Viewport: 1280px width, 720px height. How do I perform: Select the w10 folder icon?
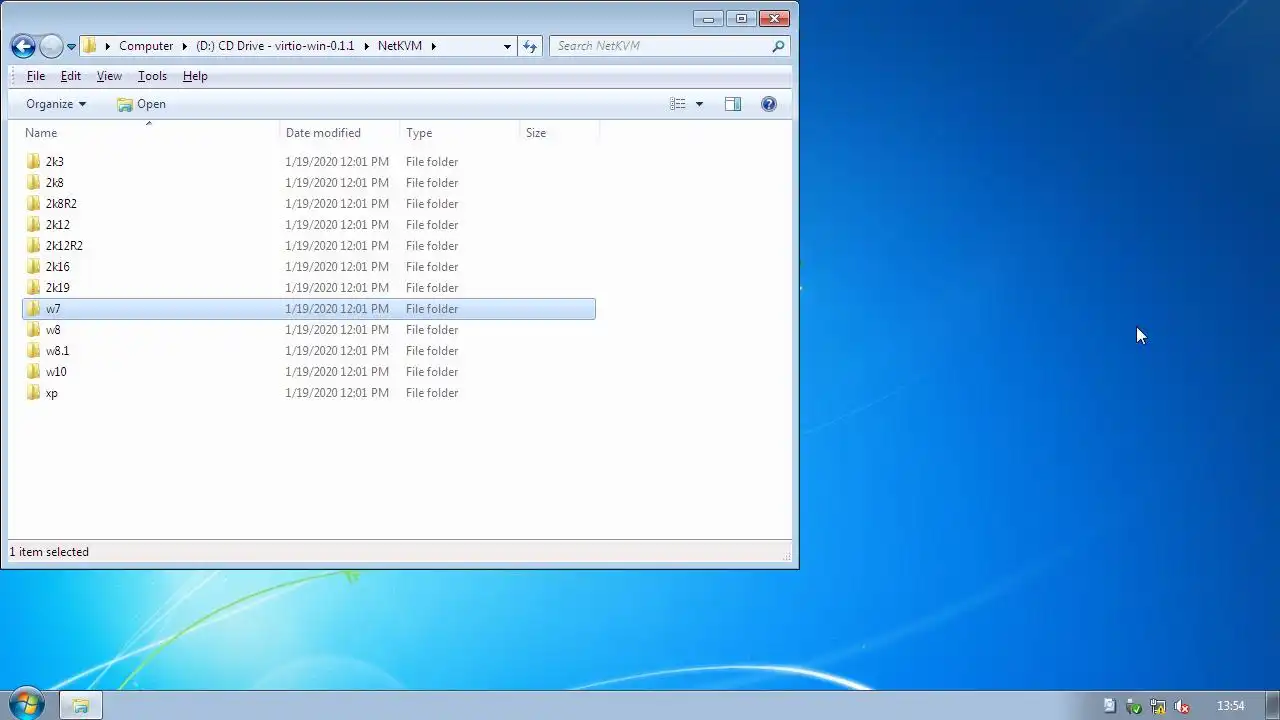pyautogui.click(x=33, y=371)
